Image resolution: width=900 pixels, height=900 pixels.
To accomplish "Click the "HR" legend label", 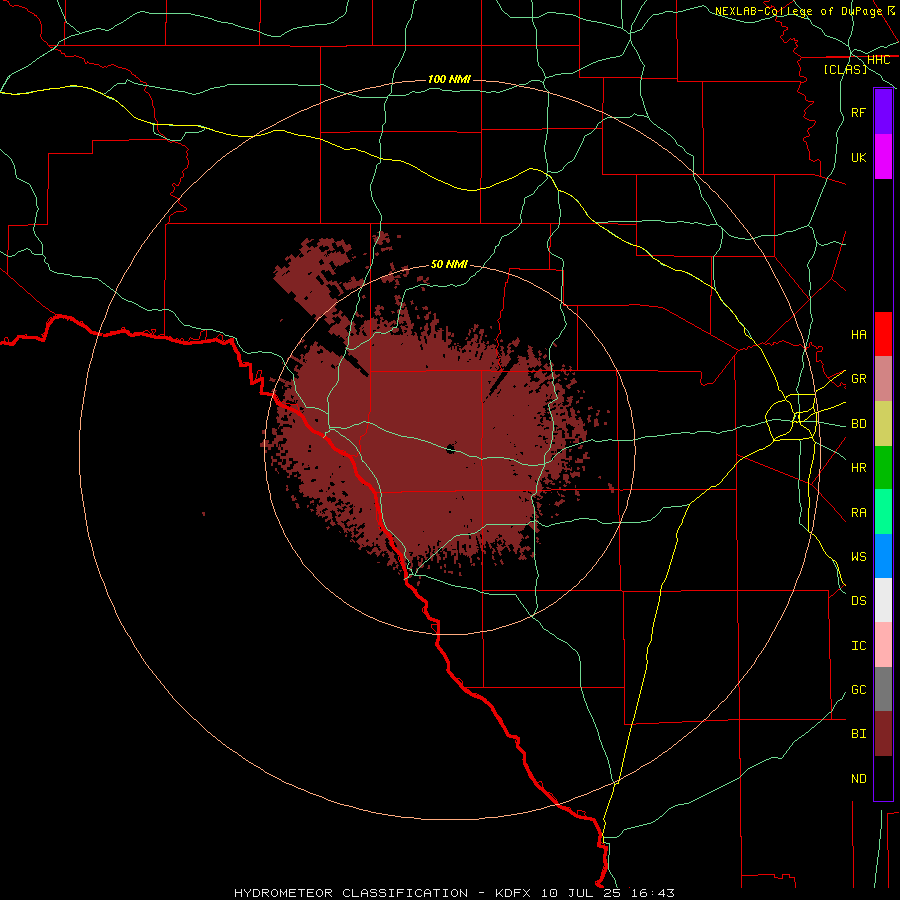I will click(x=858, y=468).
